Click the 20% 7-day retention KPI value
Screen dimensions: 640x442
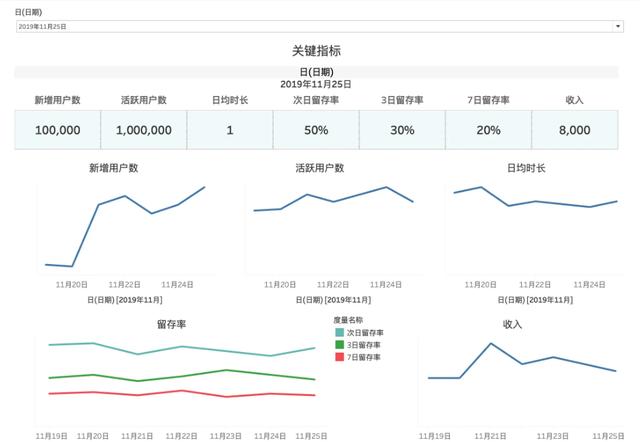coord(488,130)
